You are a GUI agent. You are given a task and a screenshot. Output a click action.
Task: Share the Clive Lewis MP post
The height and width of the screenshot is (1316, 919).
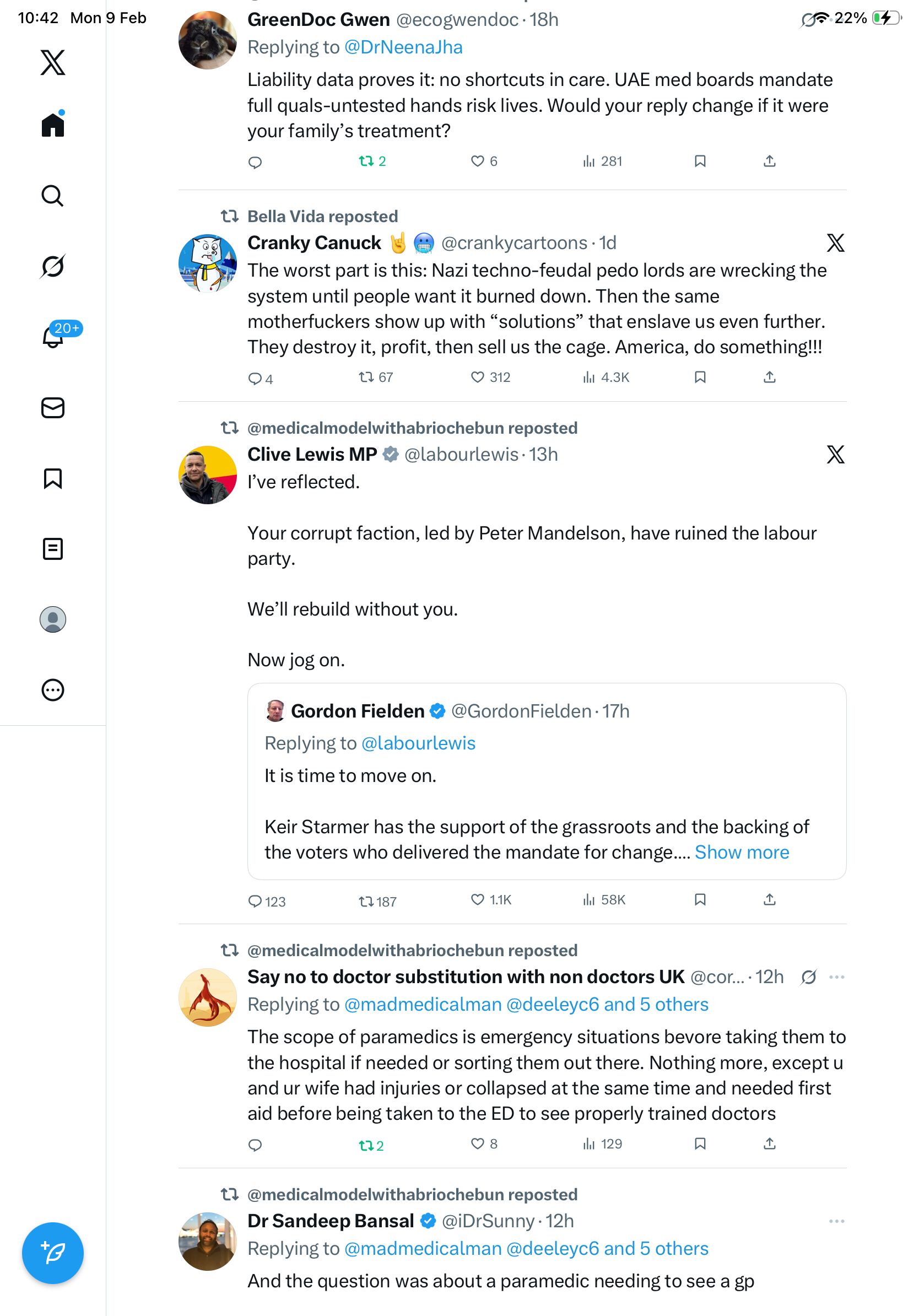click(770, 900)
